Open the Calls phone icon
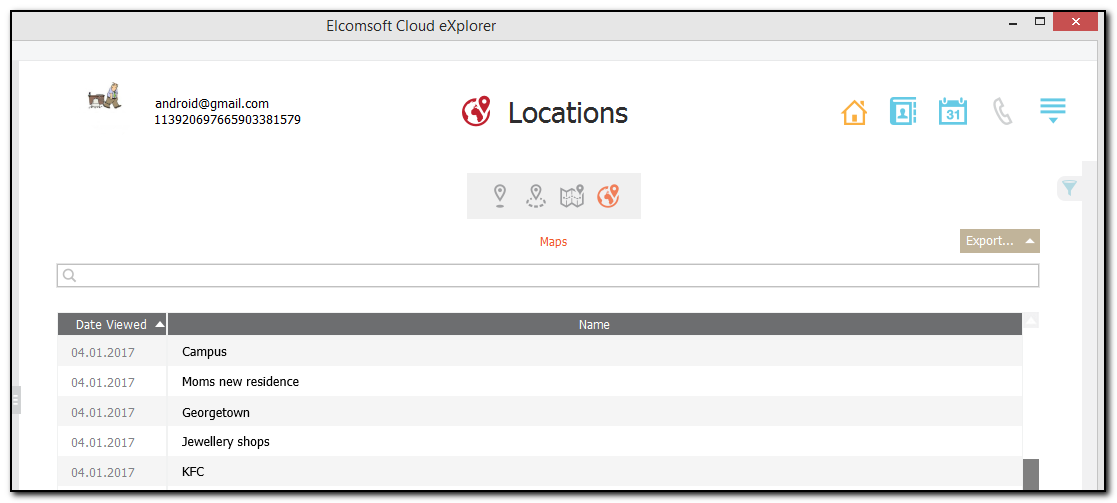Image resolution: width=1117 pixels, height=503 pixels. coord(1002,112)
